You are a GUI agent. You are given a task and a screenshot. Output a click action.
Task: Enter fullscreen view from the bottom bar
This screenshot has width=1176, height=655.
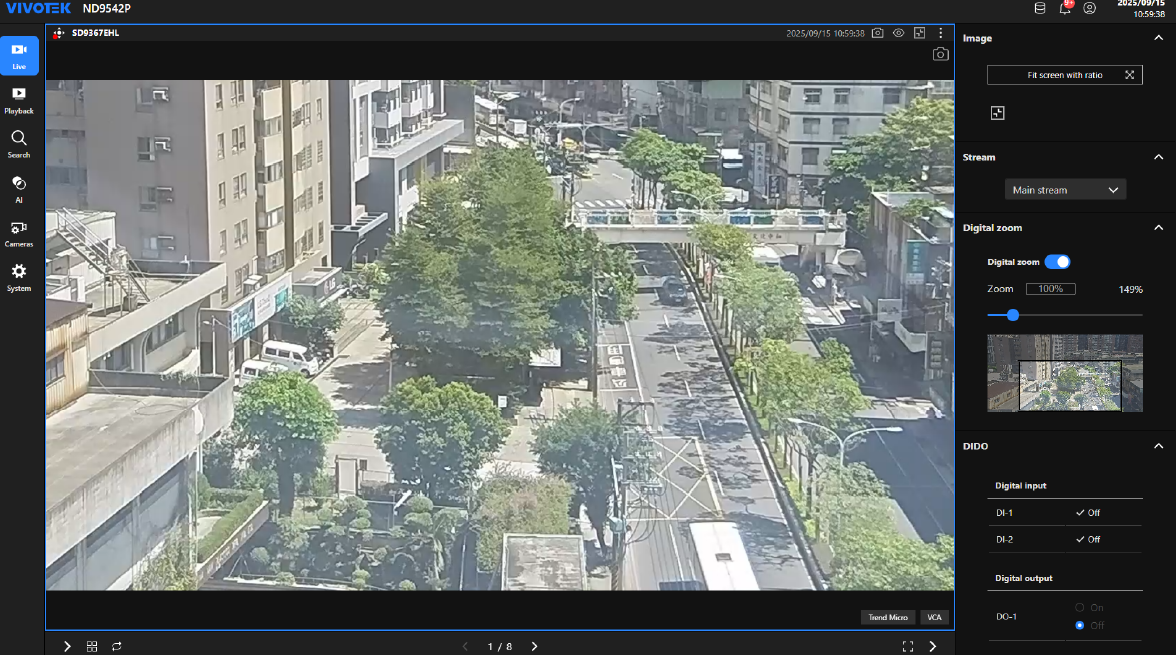pyautogui.click(x=908, y=647)
